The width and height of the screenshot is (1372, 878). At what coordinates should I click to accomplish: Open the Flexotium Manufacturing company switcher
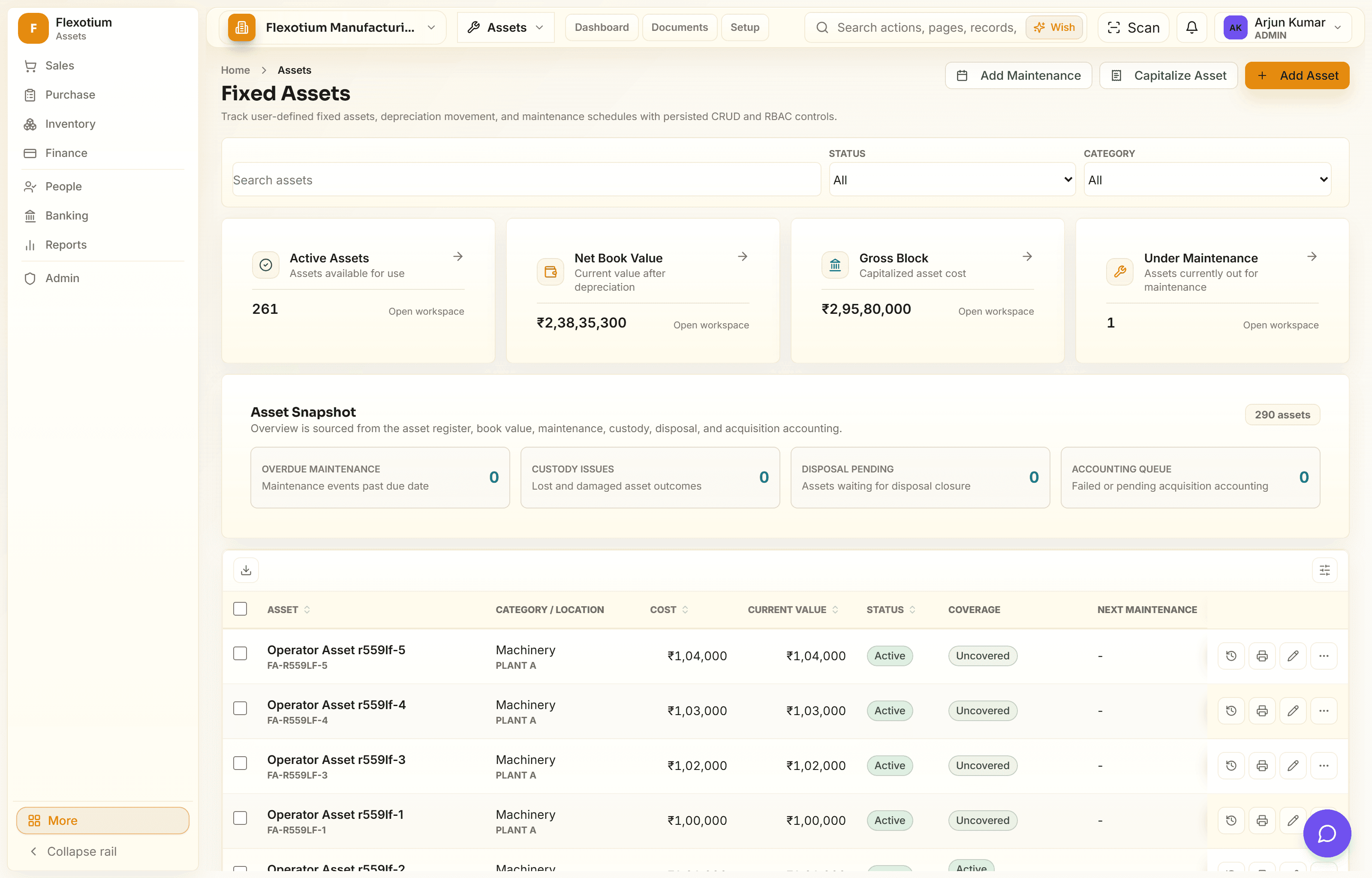pos(332,27)
